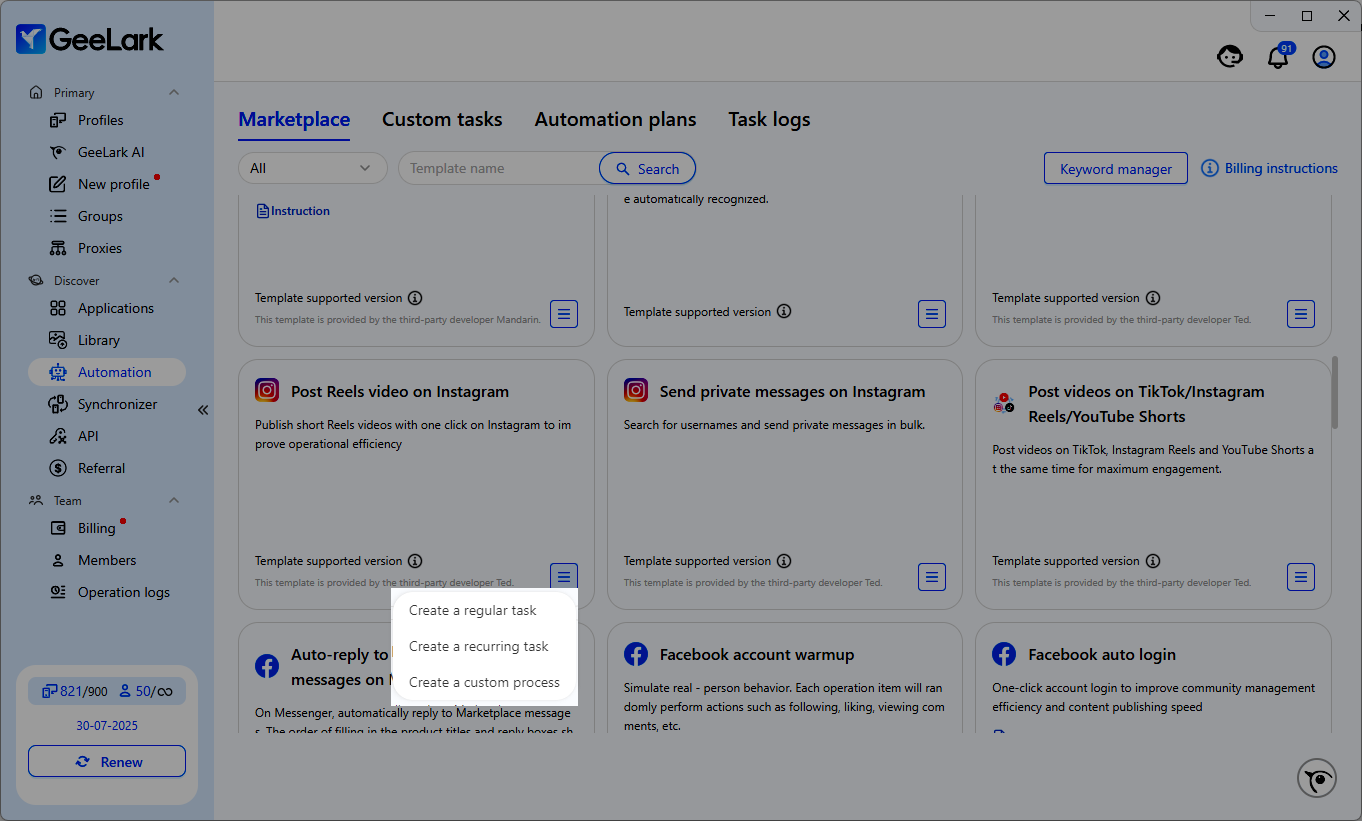Collapse the Discover section
The width and height of the screenshot is (1362, 821).
[x=174, y=280]
